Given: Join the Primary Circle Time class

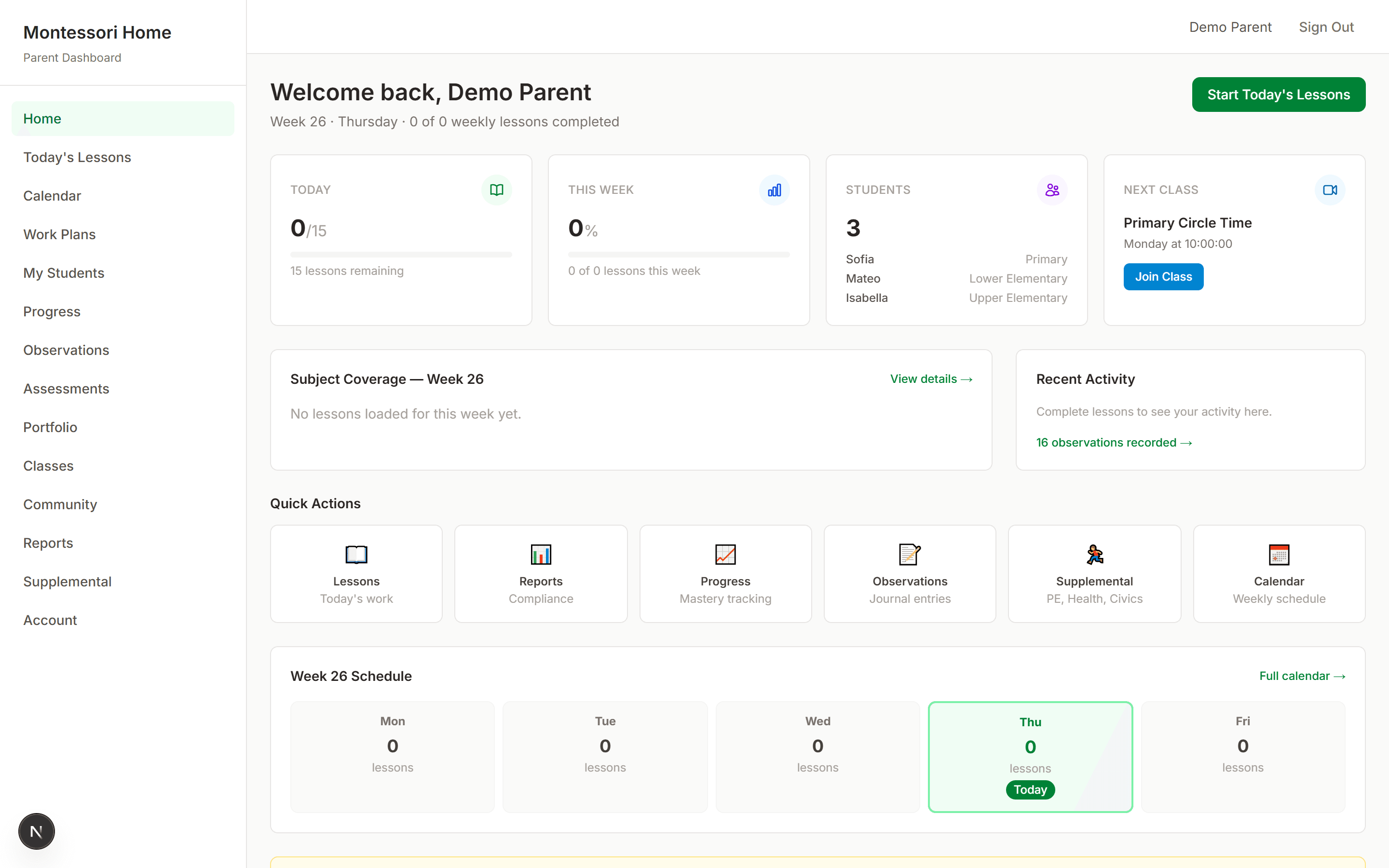Looking at the screenshot, I should click(1163, 276).
